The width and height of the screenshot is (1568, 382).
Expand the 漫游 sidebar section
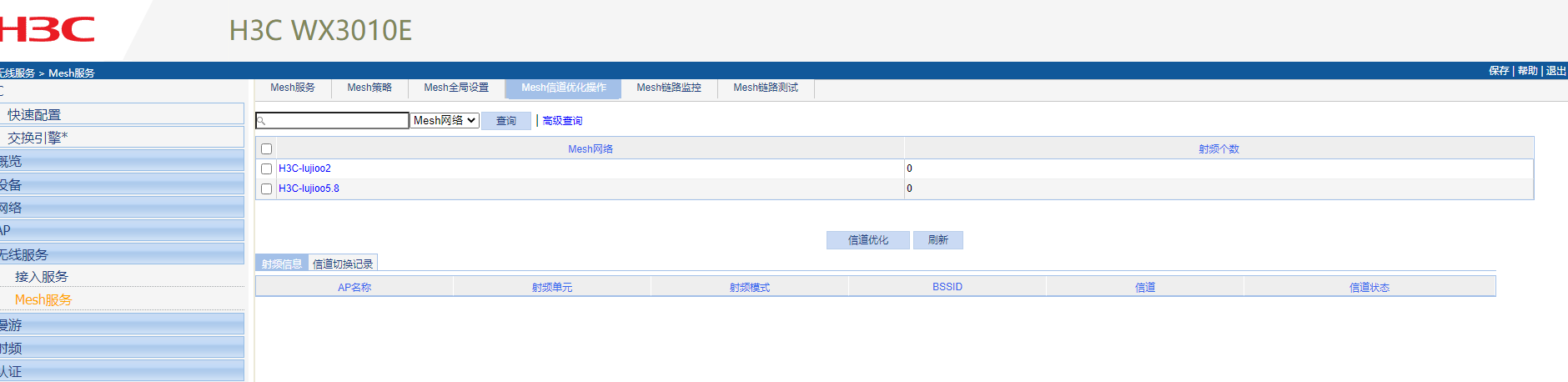tap(122, 324)
